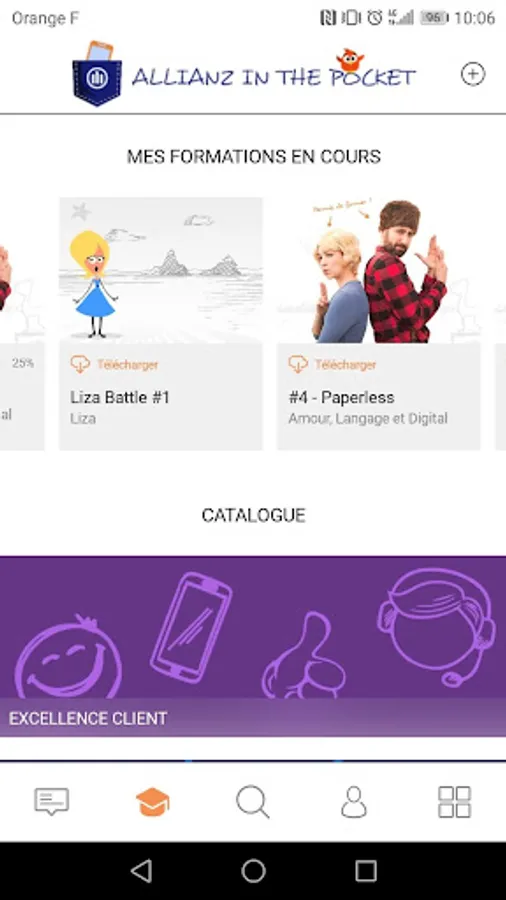Tap the Android home circle button

253,871
